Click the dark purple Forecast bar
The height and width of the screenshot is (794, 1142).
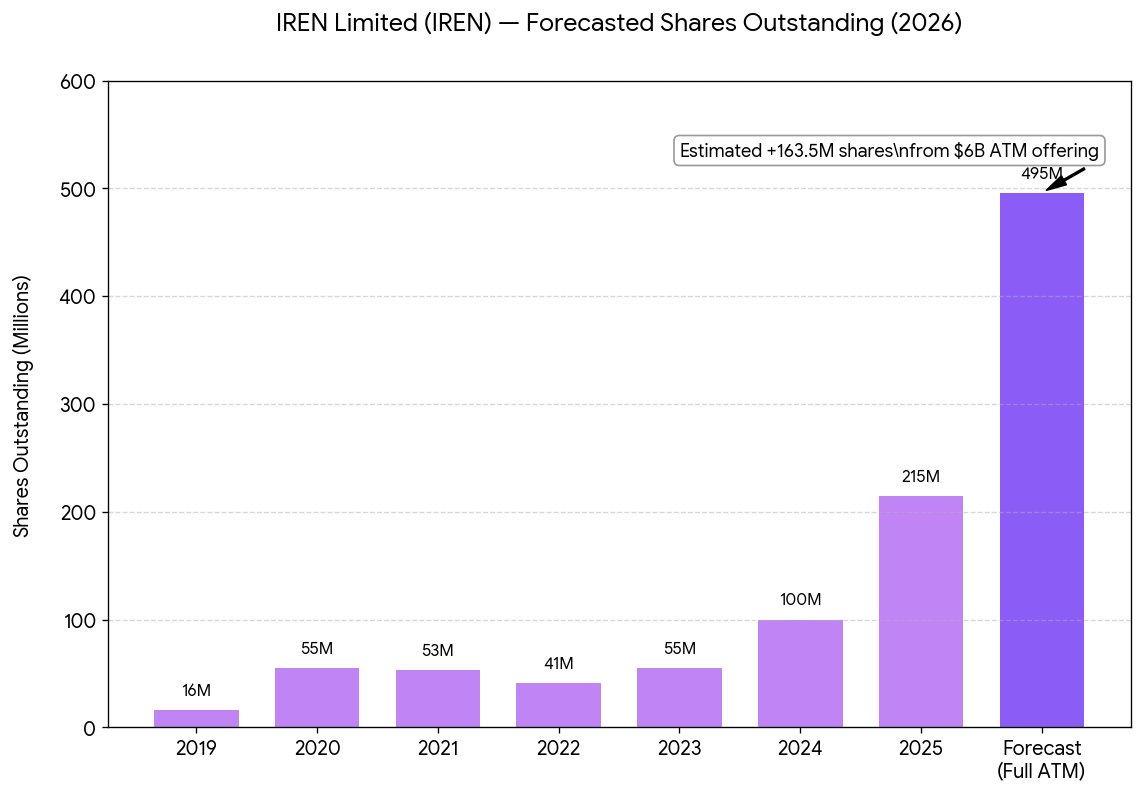click(x=1041, y=460)
